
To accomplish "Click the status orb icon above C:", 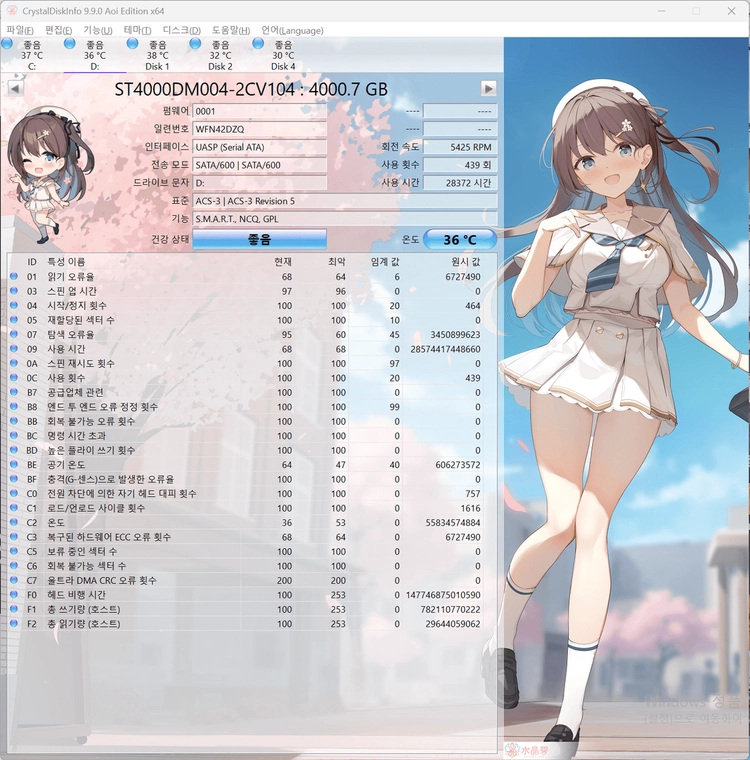I will point(7,44).
